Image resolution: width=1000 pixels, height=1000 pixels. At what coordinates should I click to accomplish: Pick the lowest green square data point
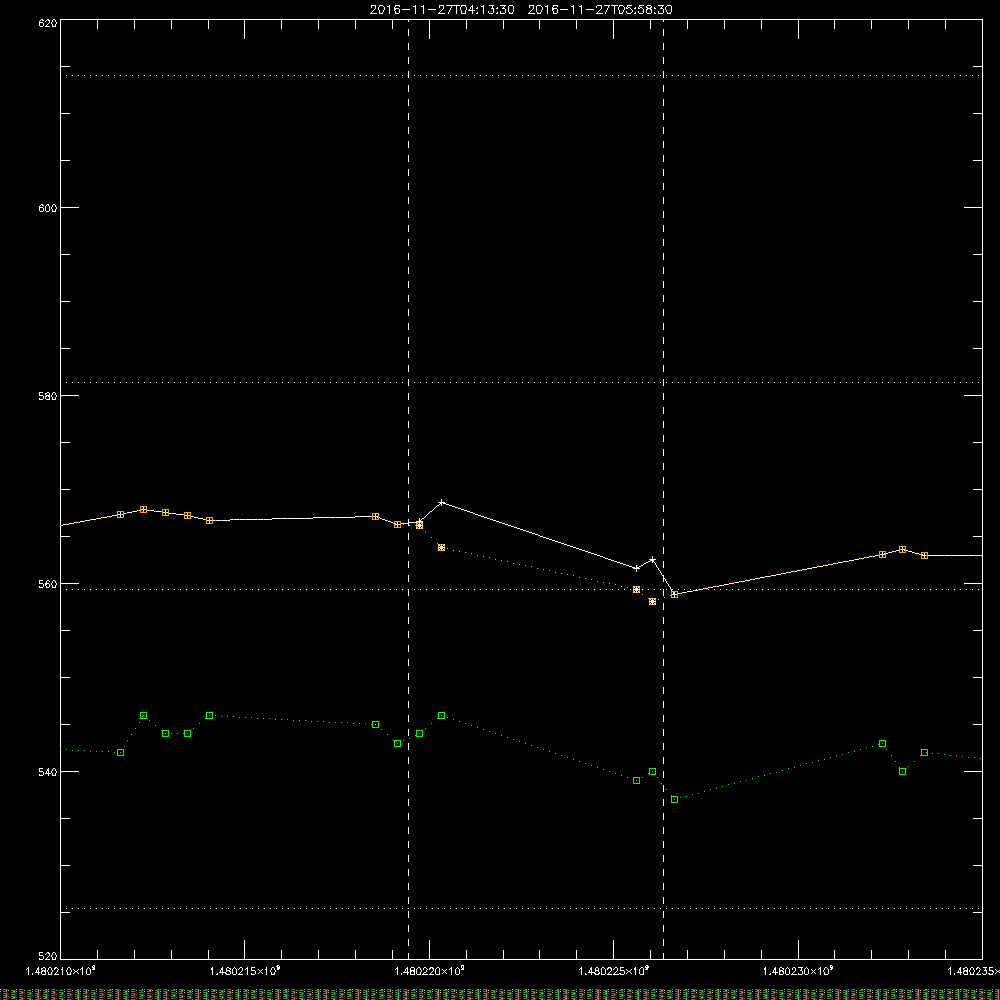tap(675, 800)
